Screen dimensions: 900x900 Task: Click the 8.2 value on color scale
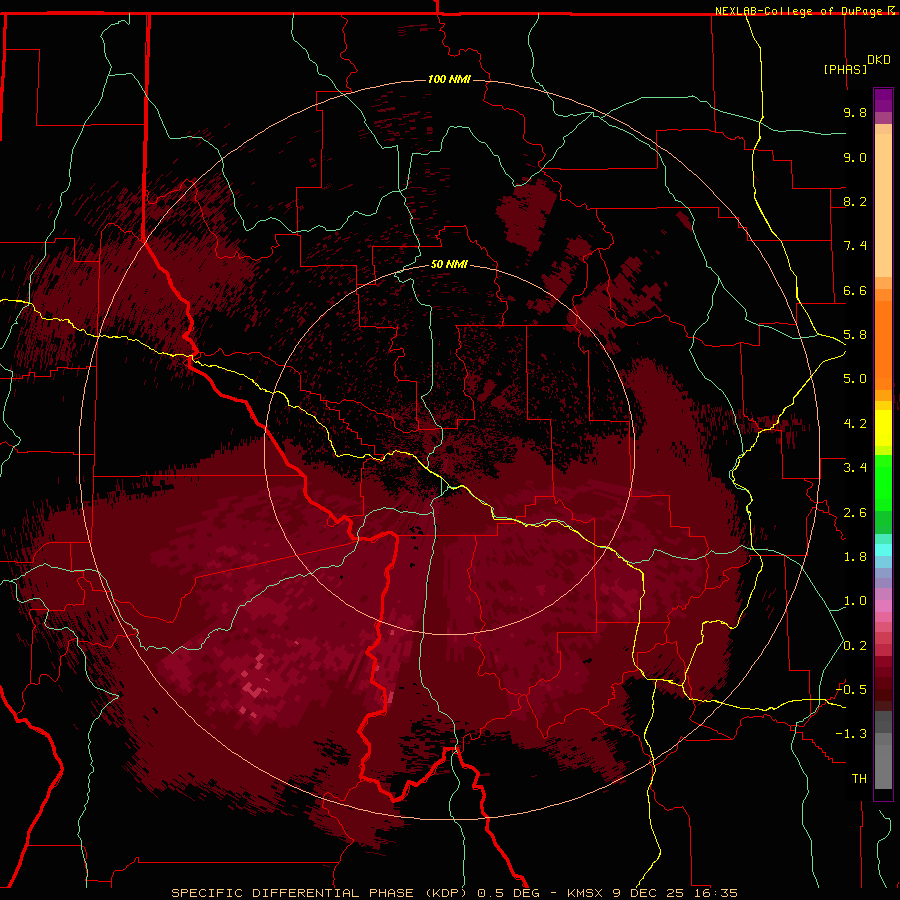855,201
